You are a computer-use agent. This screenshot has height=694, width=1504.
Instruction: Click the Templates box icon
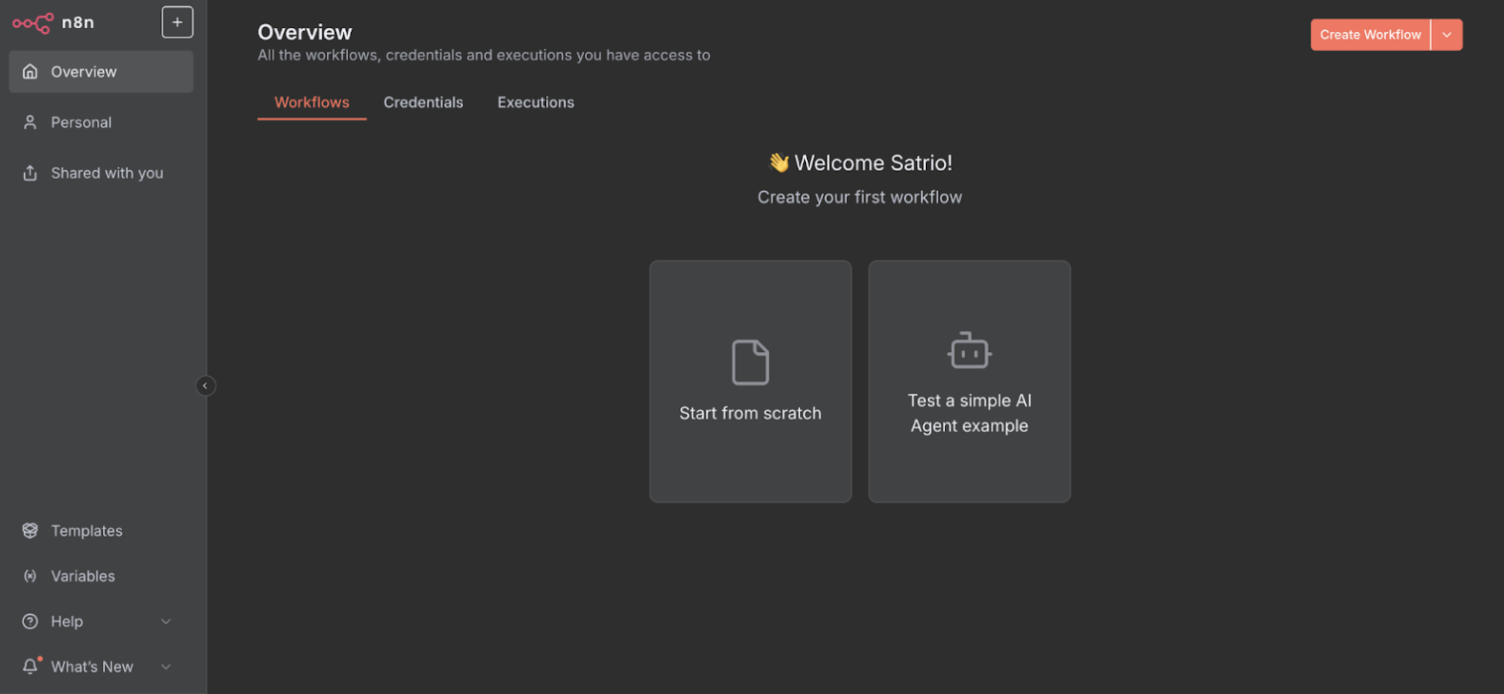point(30,531)
